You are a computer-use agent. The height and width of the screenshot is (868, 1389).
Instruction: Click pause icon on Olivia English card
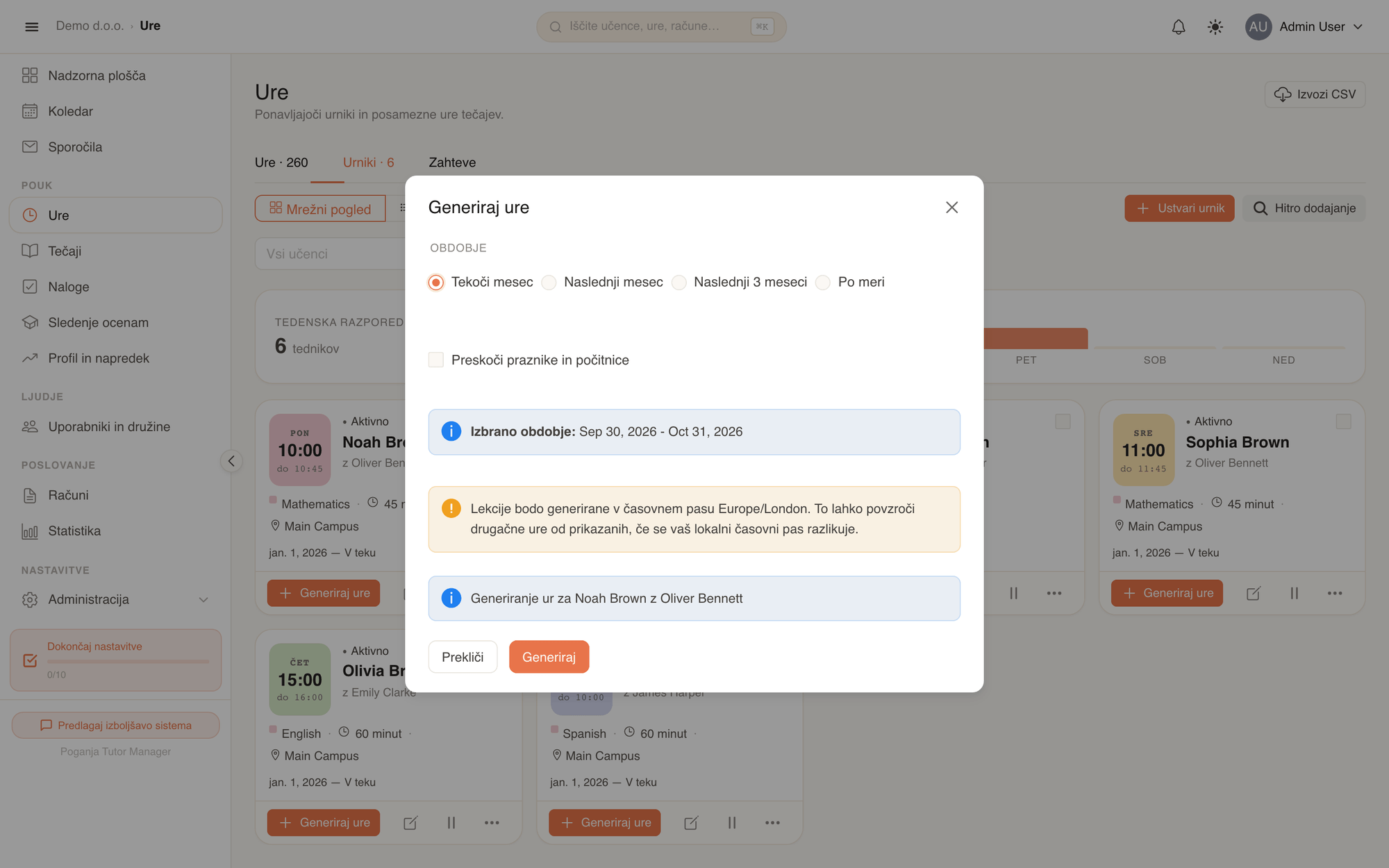pos(451,823)
